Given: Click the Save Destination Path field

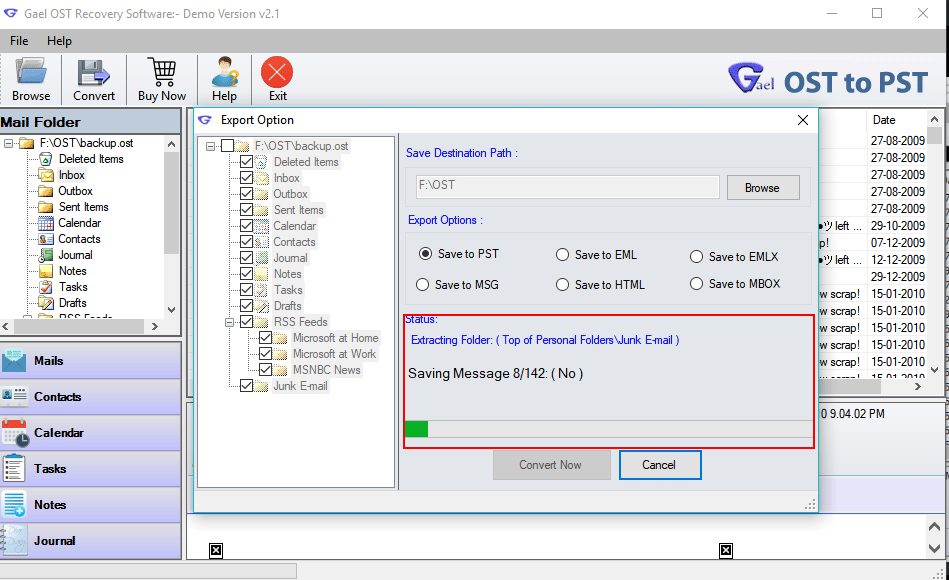Looking at the screenshot, I should [568, 186].
